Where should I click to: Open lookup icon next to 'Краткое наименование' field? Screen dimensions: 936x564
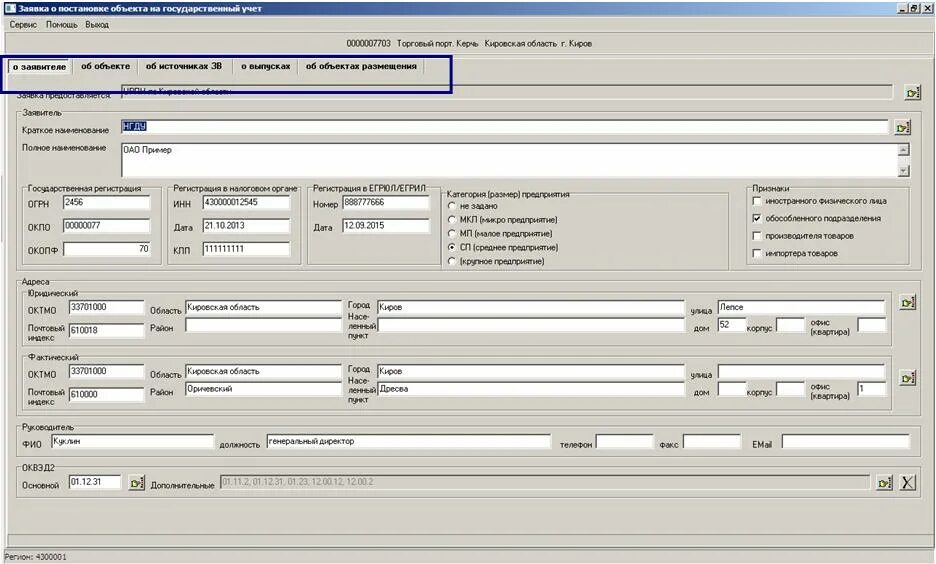point(902,127)
